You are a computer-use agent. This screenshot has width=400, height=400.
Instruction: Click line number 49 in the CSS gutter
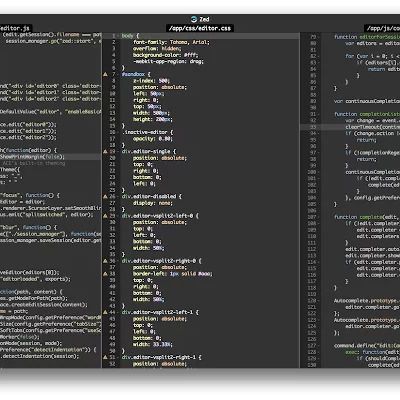click(x=112, y=344)
